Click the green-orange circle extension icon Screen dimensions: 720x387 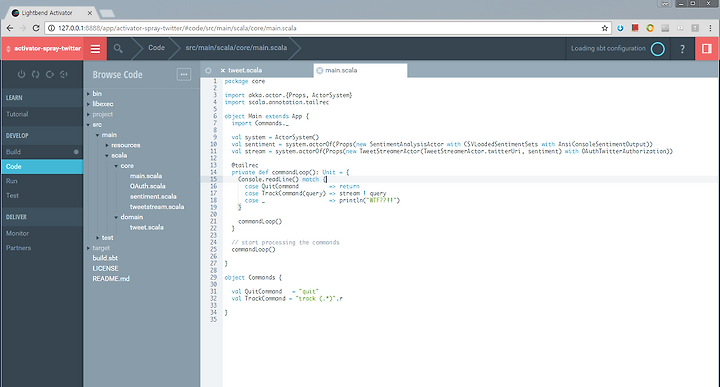[650, 28]
